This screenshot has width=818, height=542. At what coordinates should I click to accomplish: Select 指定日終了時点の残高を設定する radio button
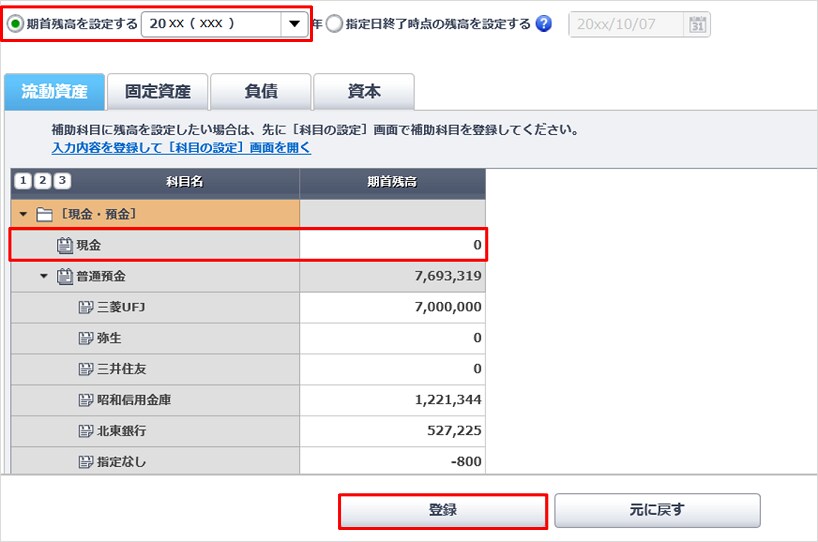pyautogui.click(x=333, y=24)
